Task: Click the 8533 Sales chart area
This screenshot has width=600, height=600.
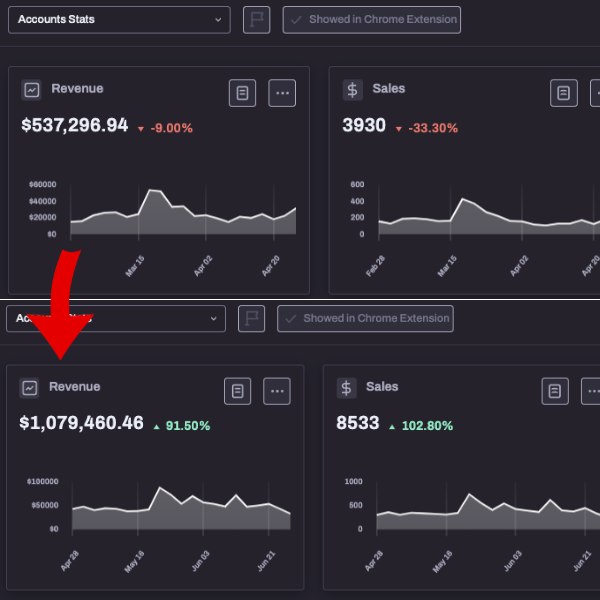Action: (470, 512)
